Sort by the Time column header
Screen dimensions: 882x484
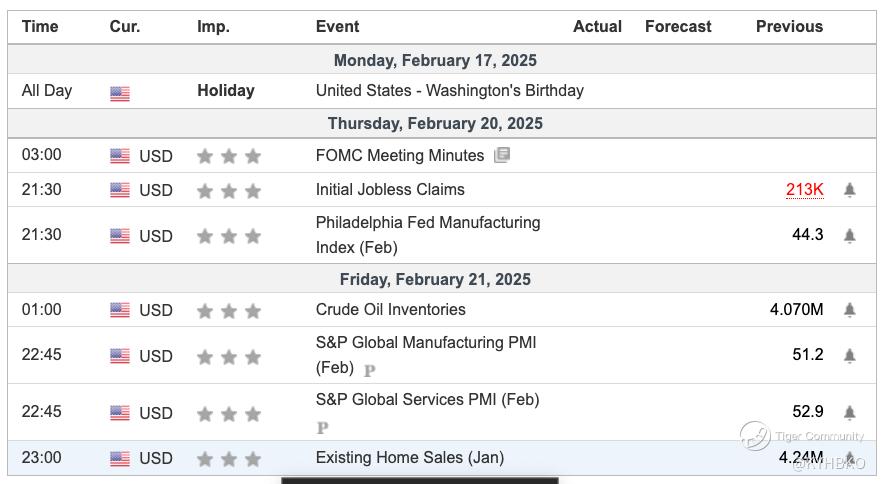[x=40, y=27]
